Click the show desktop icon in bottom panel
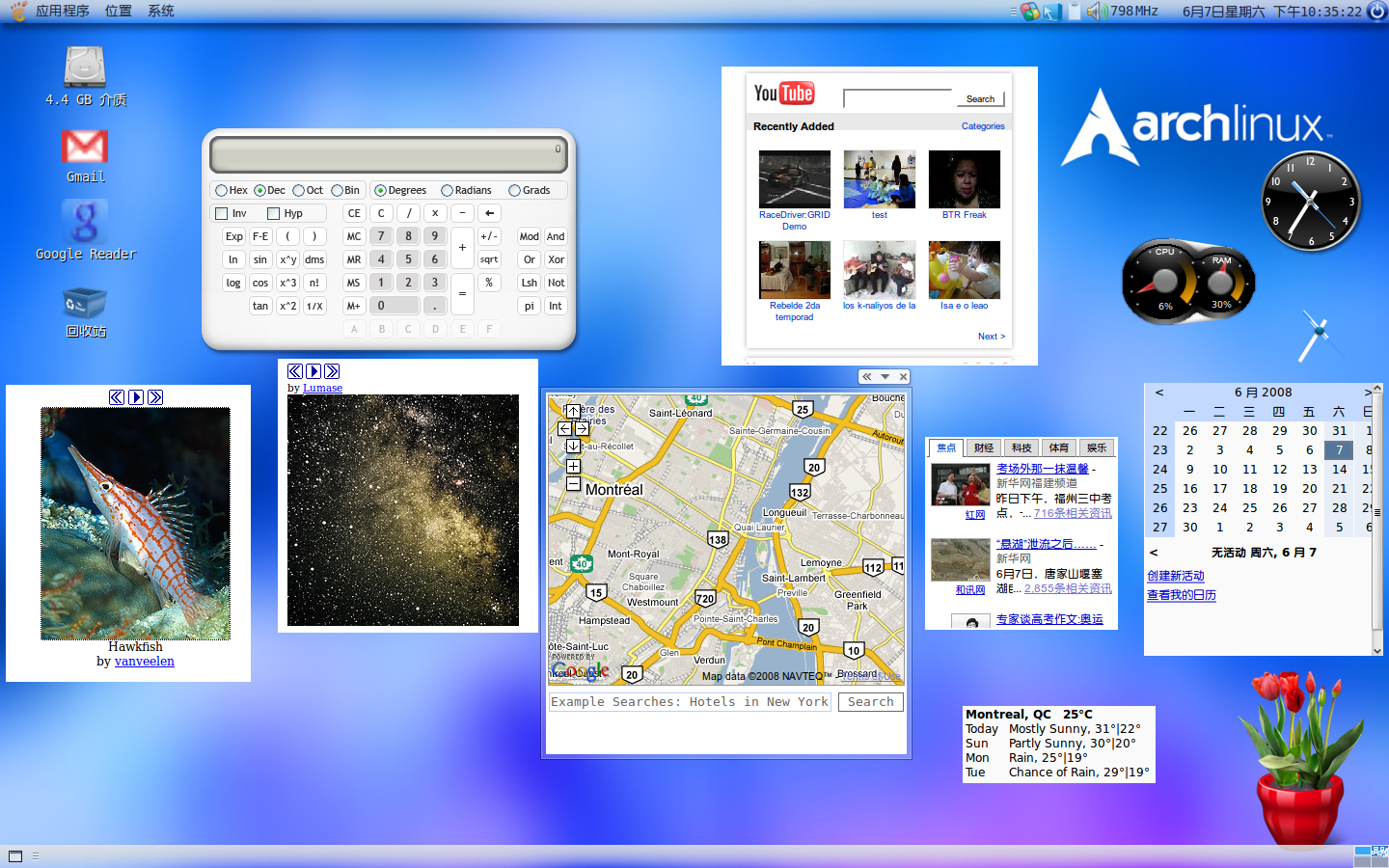This screenshot has height=868, width=1389. [14, 855]
